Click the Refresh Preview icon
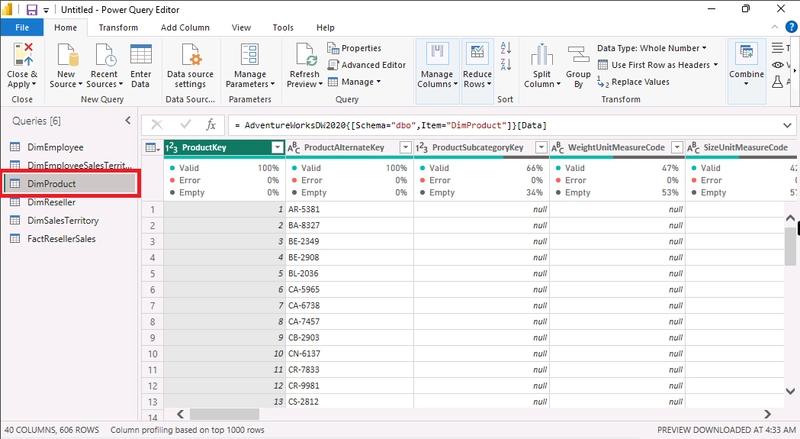The height and width of the screenshot is (439, 800). [x=305, y=55]
